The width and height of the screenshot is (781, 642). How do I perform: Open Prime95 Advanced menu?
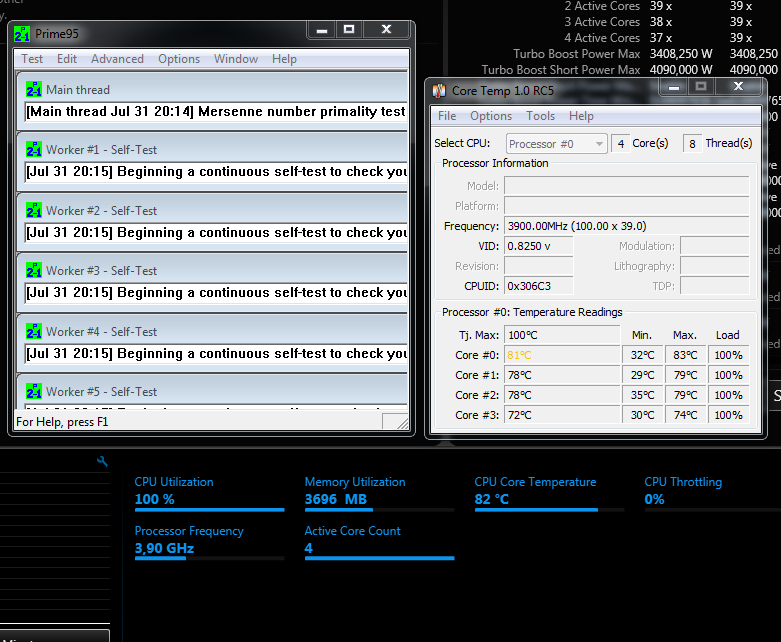pyautogui.click(x=117, y=59)
